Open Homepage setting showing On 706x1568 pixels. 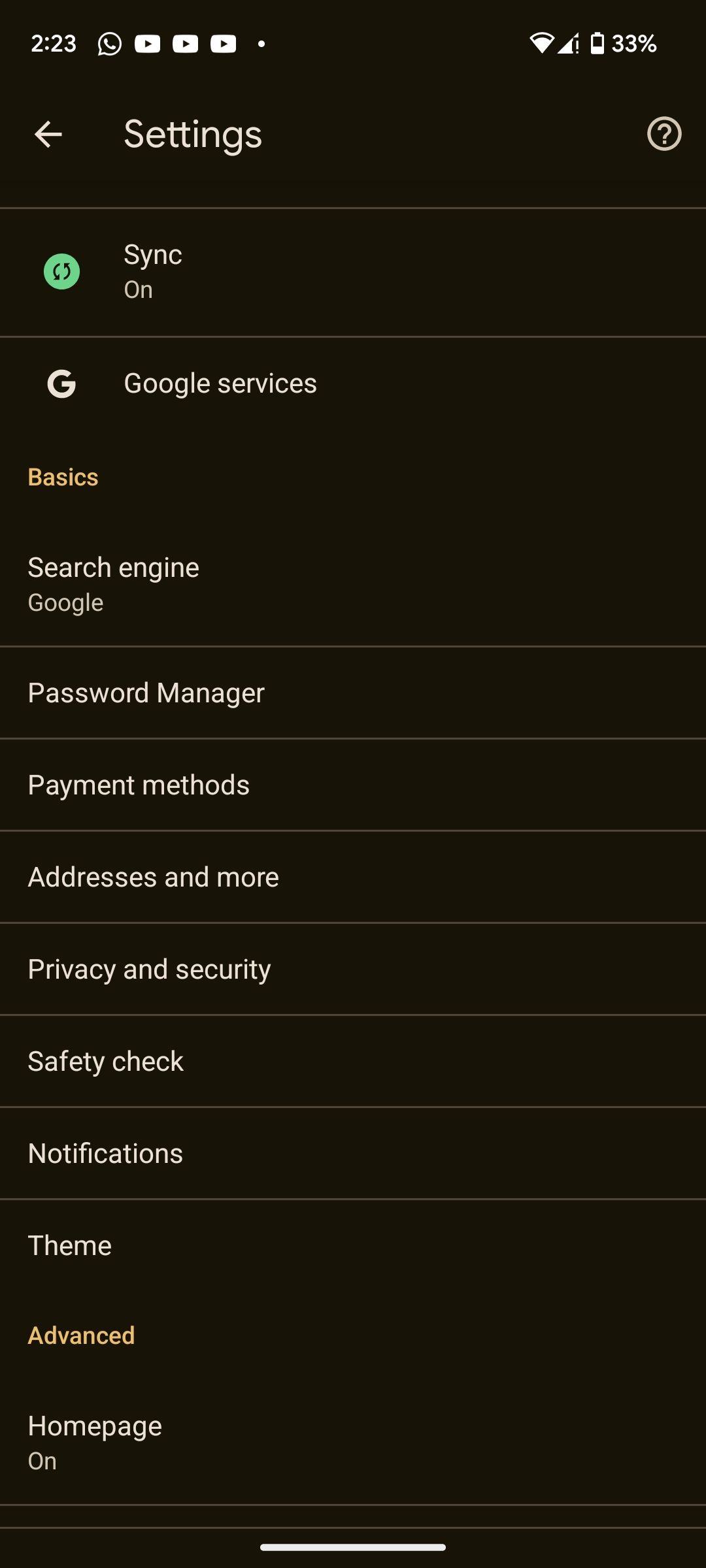pos(353,1443)
